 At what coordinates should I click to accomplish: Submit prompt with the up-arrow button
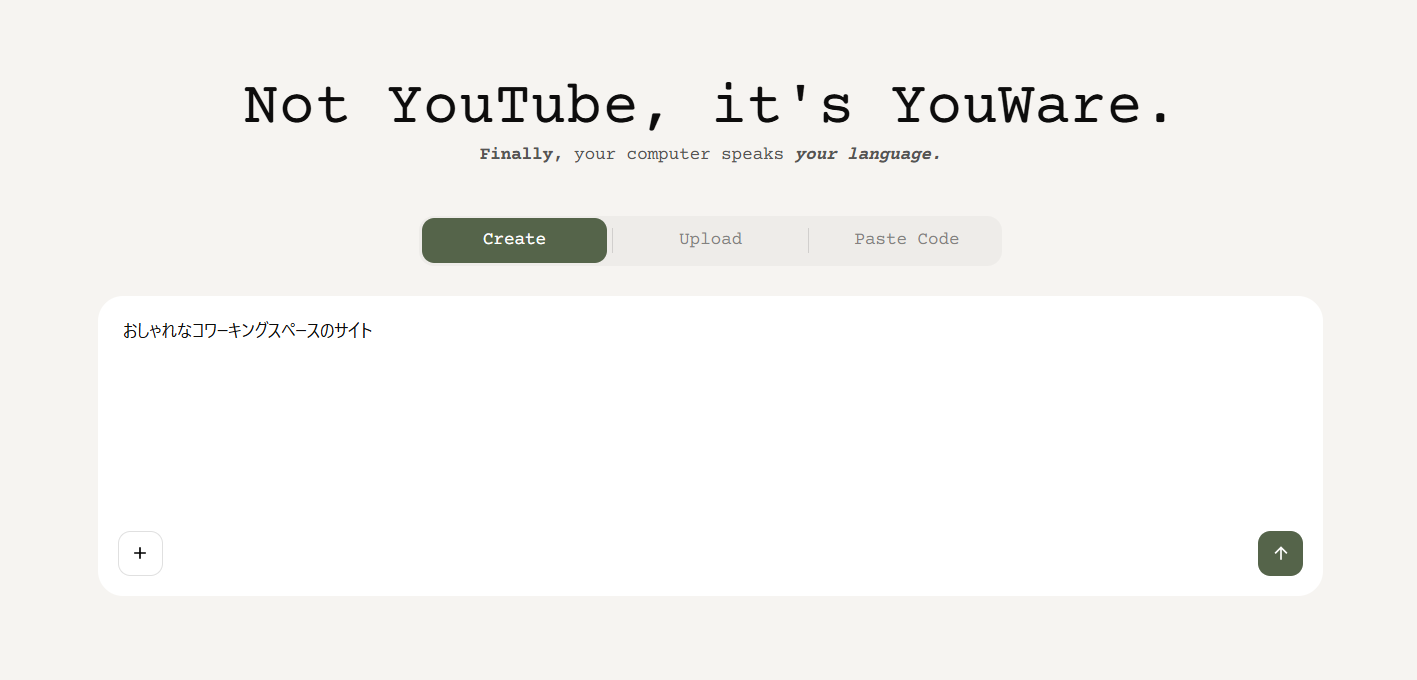point(1280,553)
